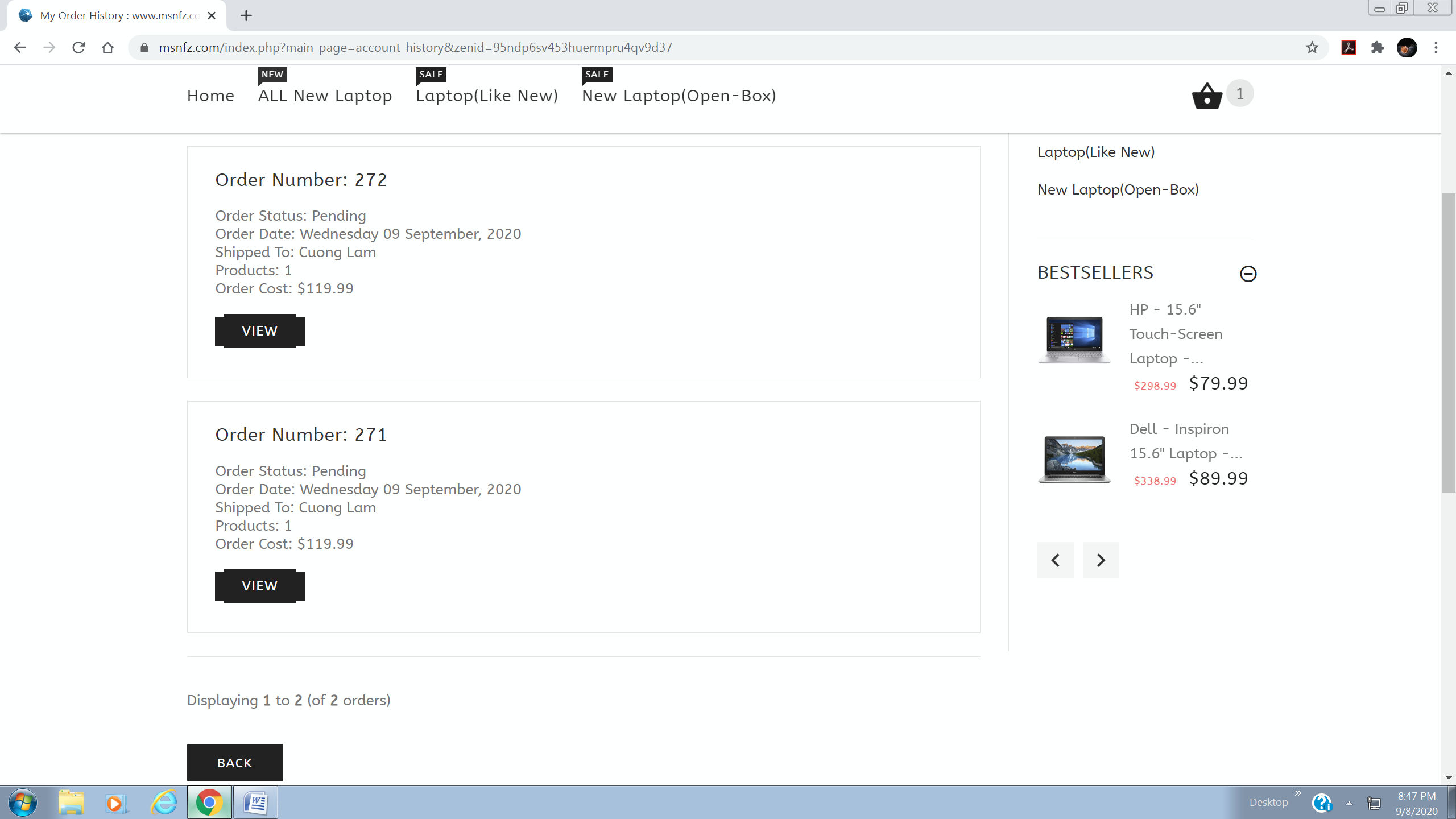Click the cart item count badge
Screen dimensions: 1456x819
tap(1240, 93)
